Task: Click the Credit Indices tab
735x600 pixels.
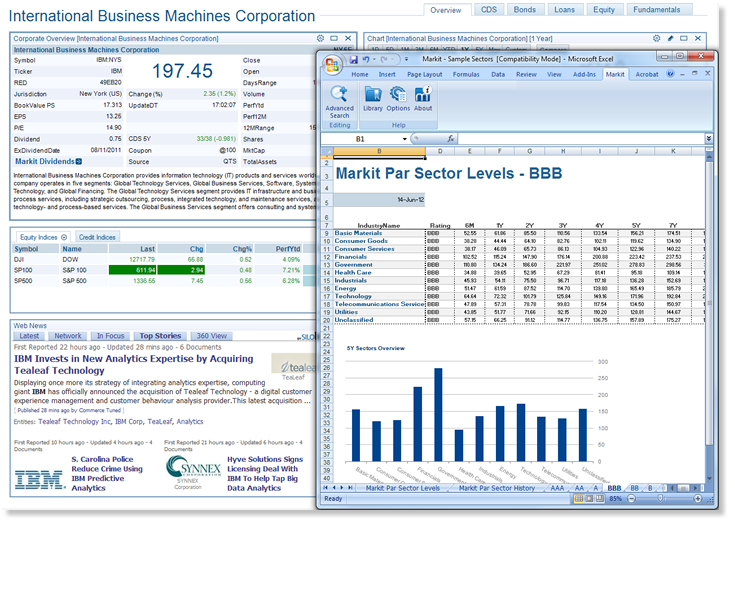Action: coord(98,237)
